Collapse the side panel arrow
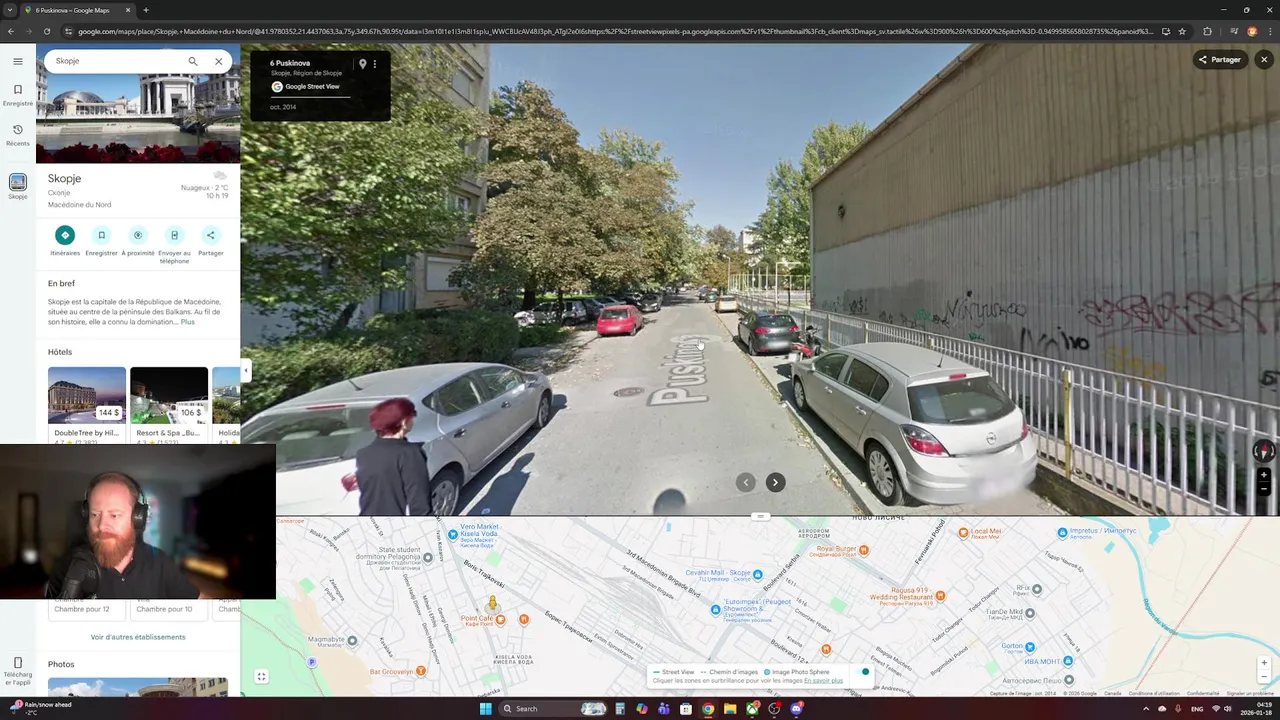The height and width of the screenshot is (720, 1280). coord(246,371)
